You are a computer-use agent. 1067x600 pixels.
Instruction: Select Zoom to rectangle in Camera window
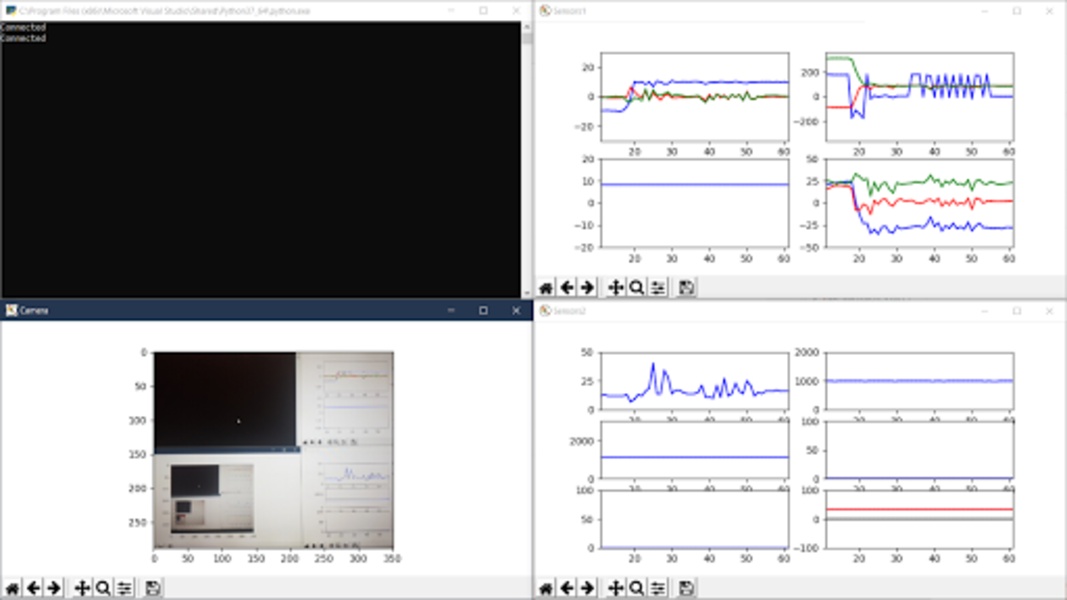[103, 588]
